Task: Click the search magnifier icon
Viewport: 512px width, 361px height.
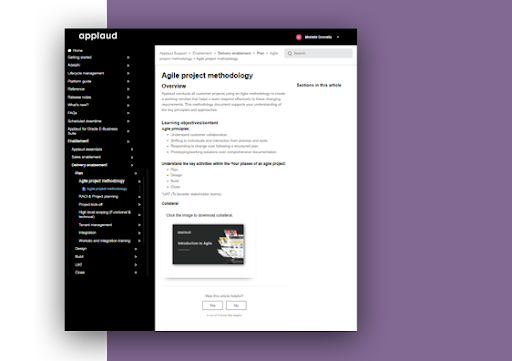Action: point(290,53)
